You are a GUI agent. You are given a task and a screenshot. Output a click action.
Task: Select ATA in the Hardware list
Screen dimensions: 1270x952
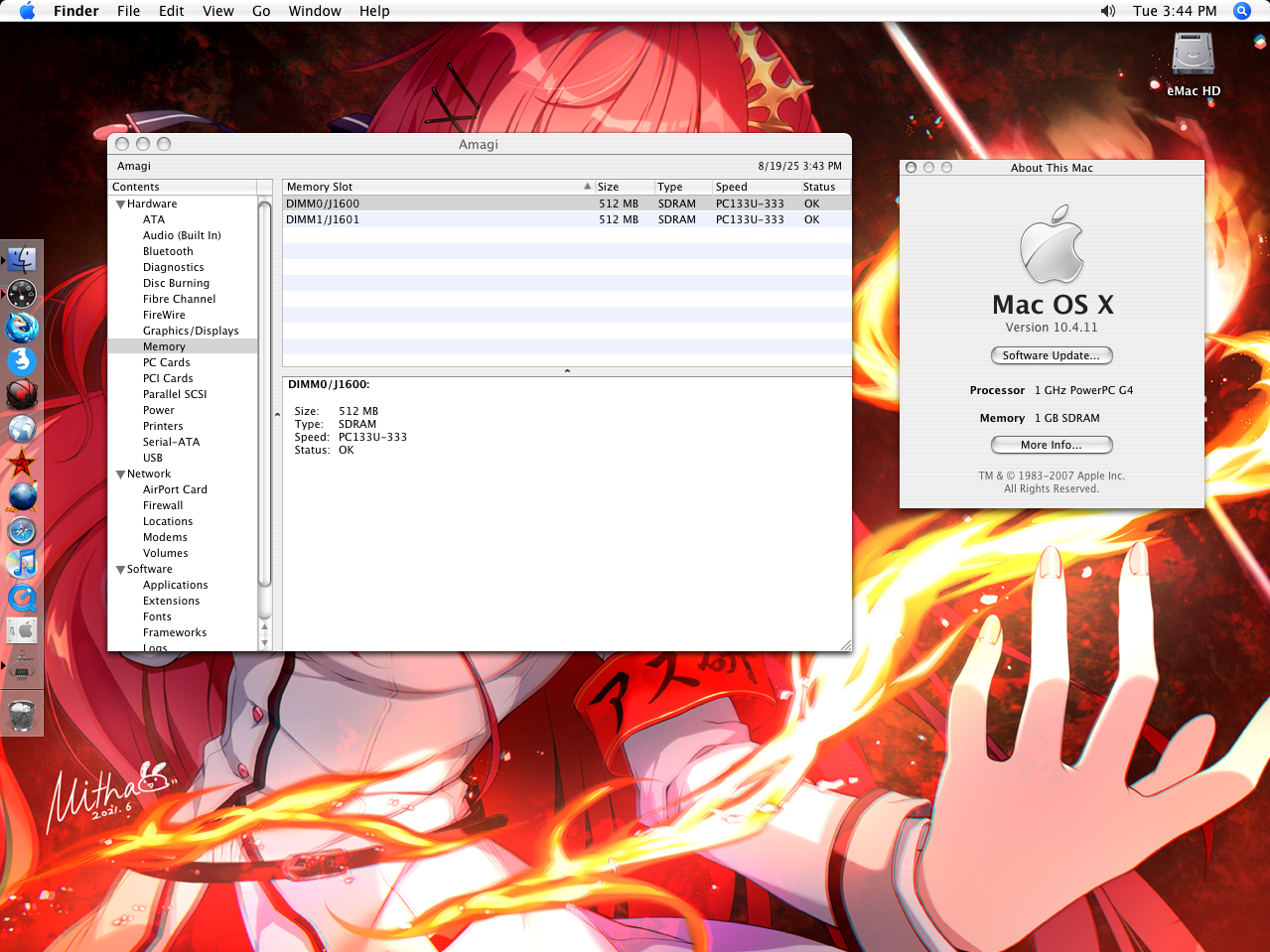(x=154, y=219)
